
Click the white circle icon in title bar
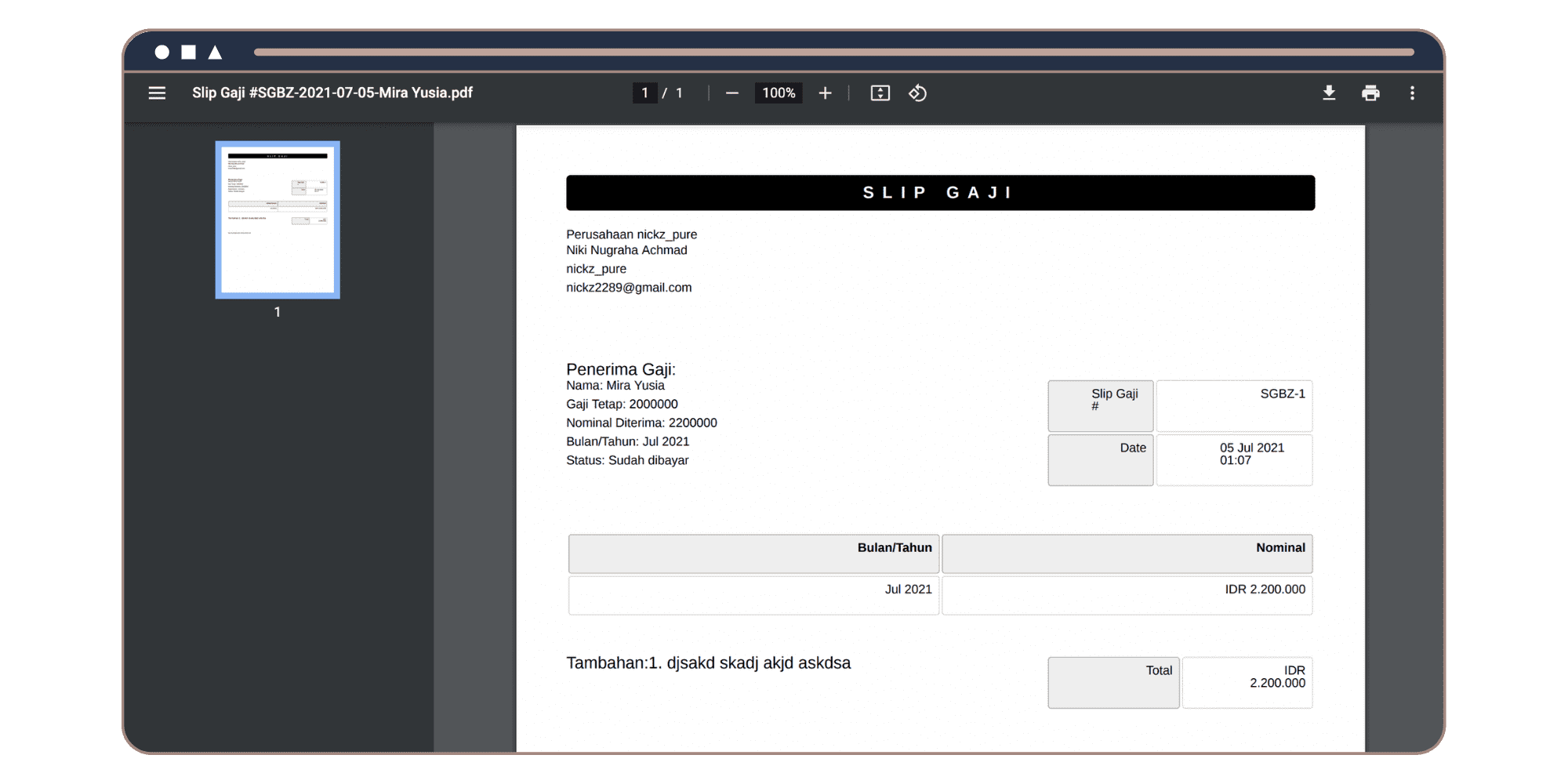pos(162,53)
